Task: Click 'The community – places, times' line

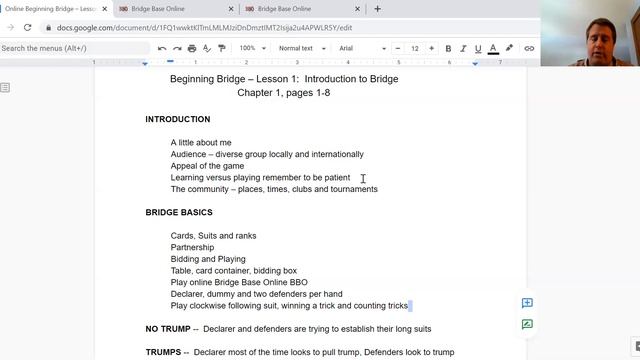Action: pyautogui.click(x=274, y=189)
